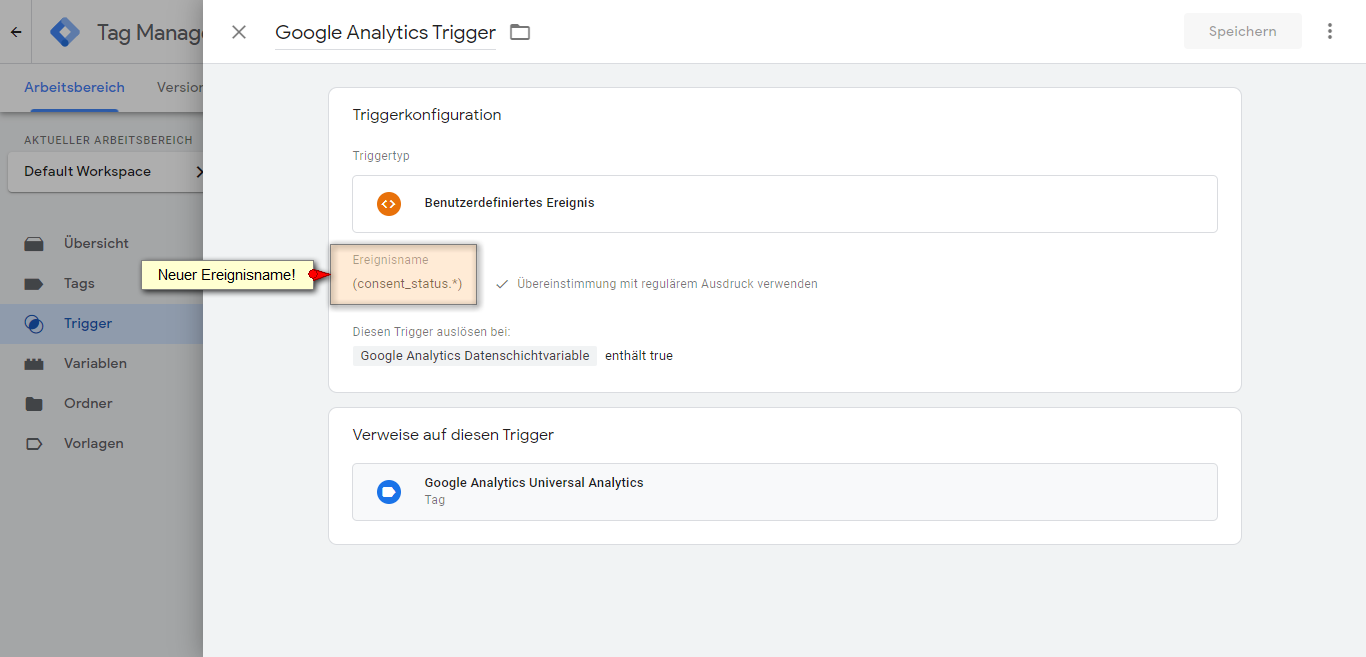1366x657 pixels.
Task: Open the Versionen tab
Action: click(180, 87)
